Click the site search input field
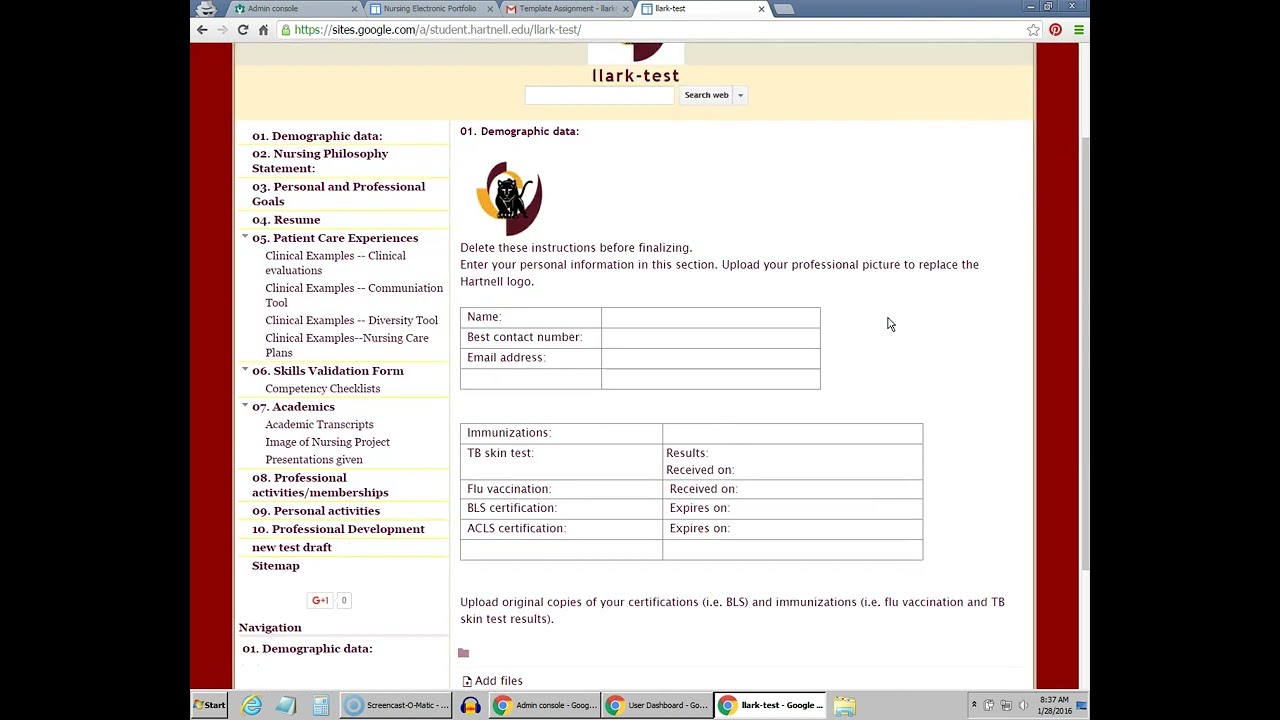The width and height of the screenshot is (1280, 720). (599, 95)
